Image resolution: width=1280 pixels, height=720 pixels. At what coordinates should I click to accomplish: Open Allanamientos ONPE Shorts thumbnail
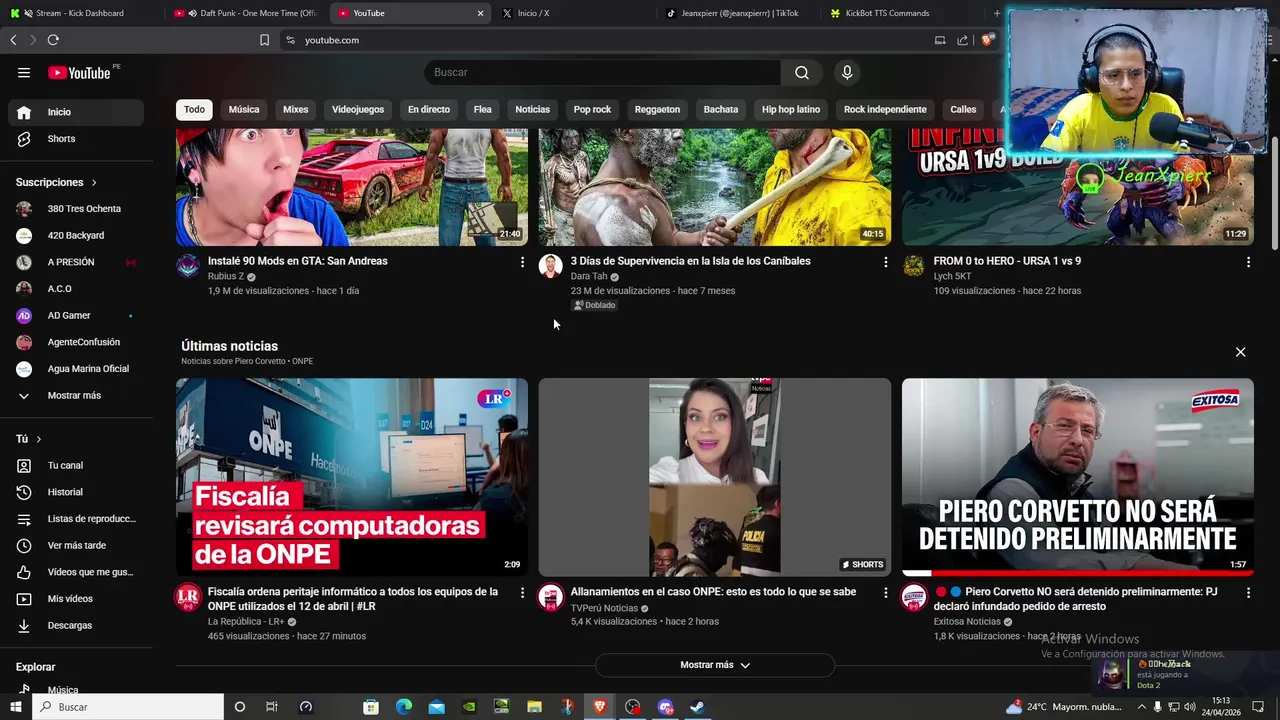(x=715, y=477)
